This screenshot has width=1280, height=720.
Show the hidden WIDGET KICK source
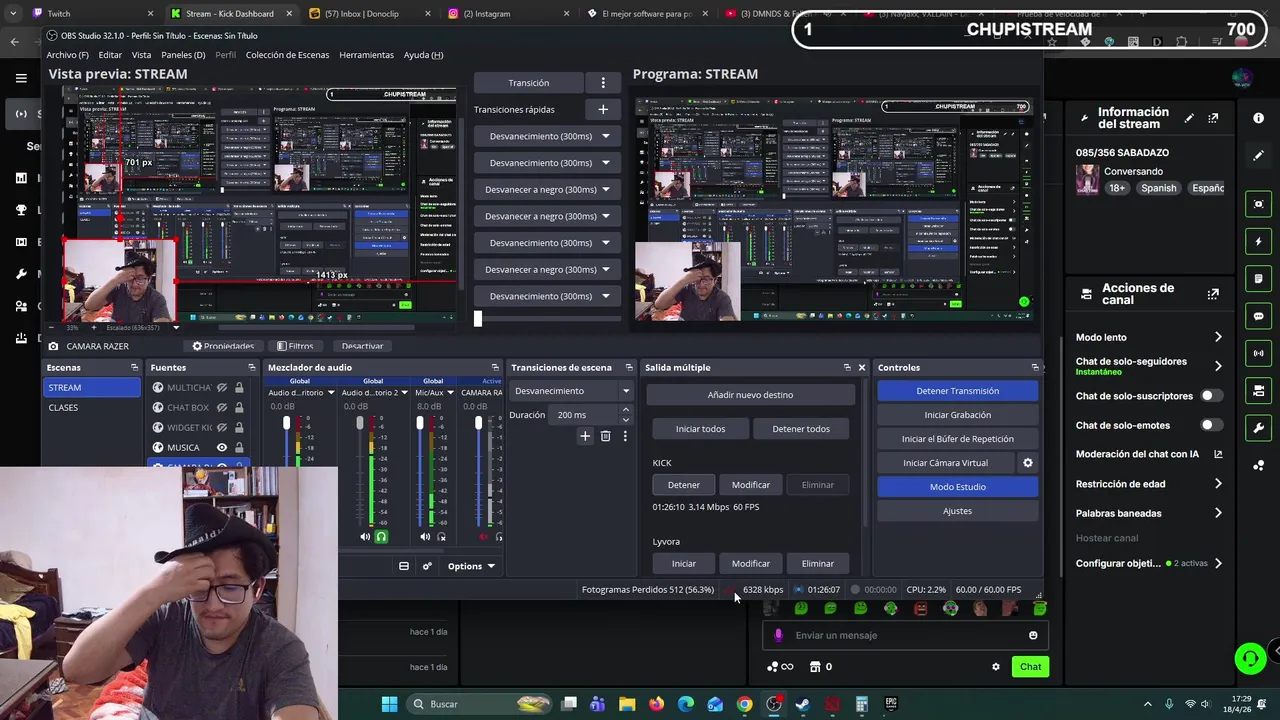coord(222,428)
